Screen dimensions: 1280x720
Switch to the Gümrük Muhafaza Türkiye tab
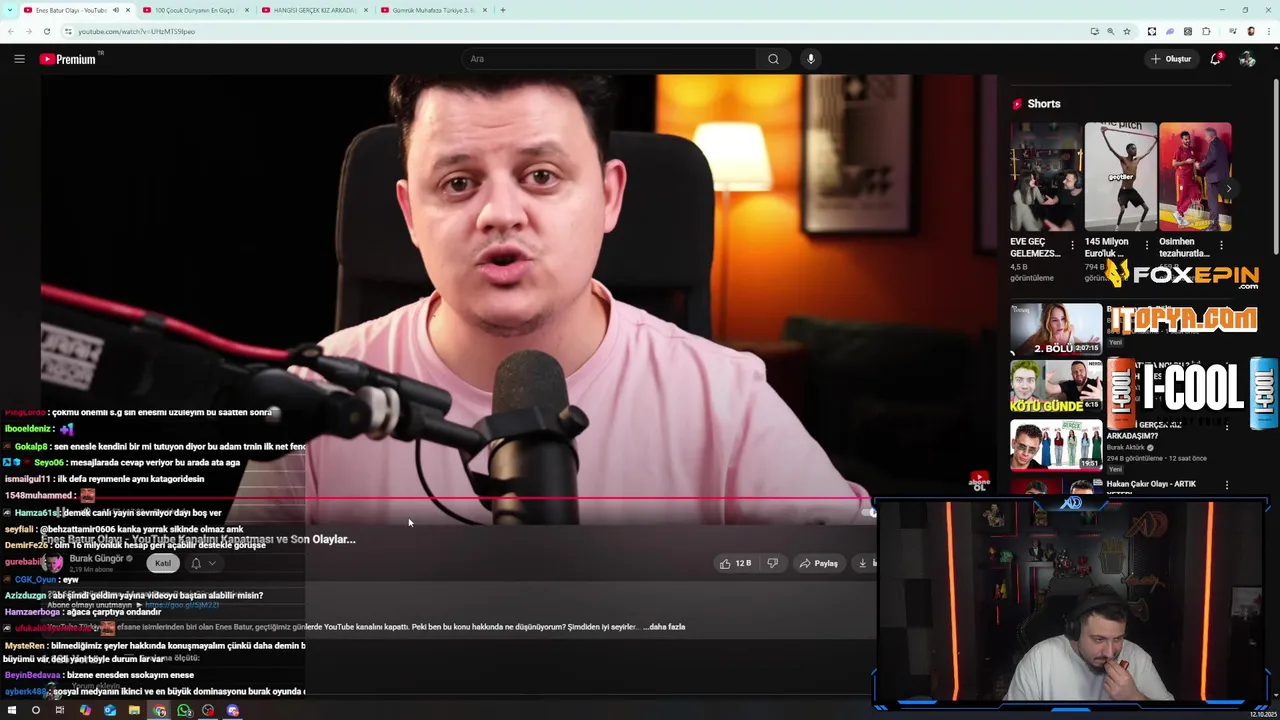(433, 10)
